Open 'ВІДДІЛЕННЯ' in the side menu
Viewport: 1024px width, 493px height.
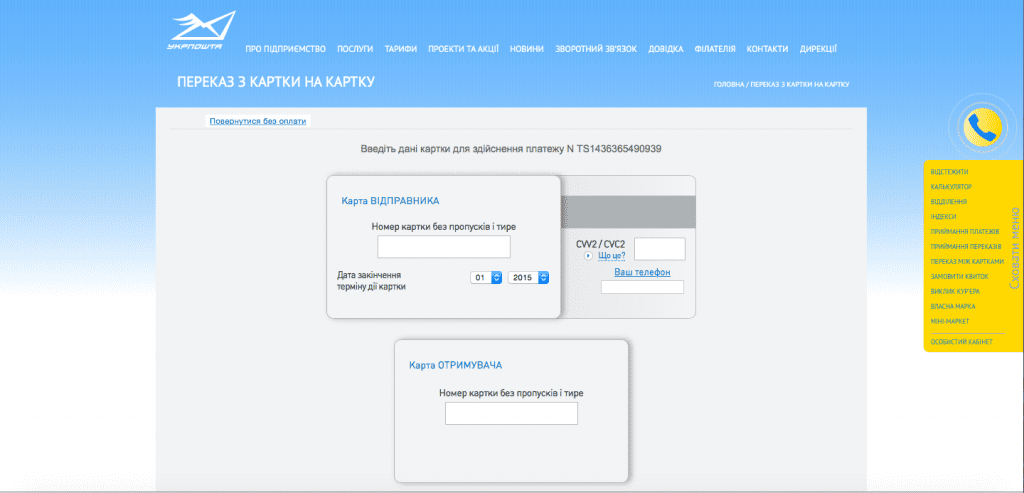(x=949, y=202)
